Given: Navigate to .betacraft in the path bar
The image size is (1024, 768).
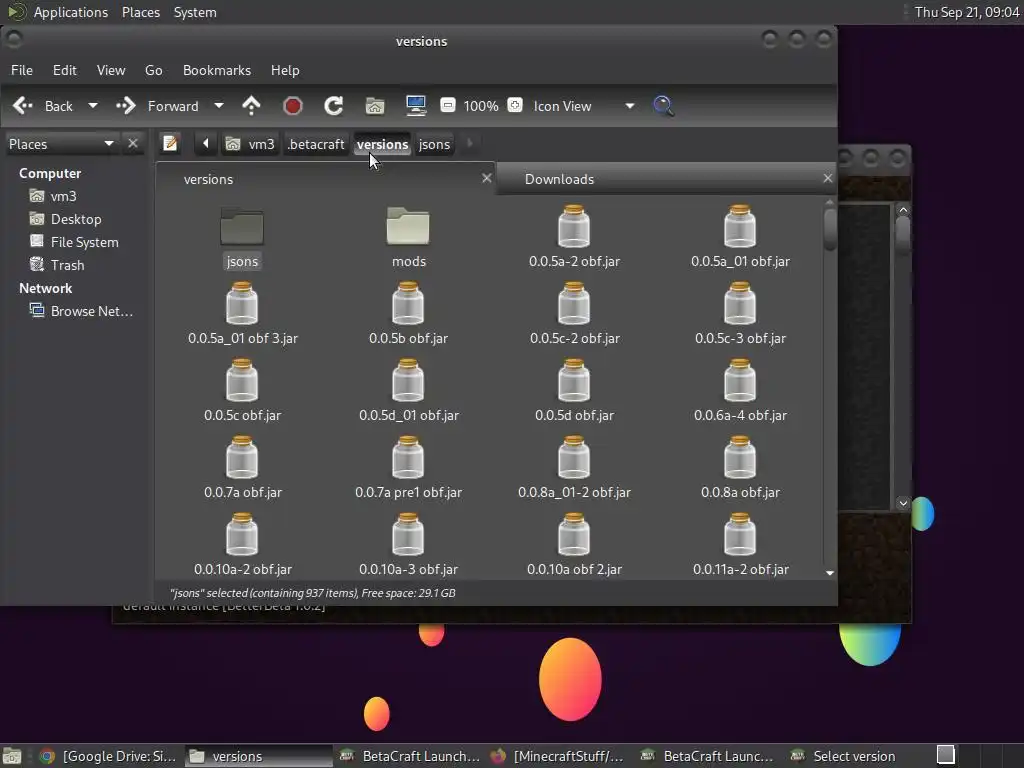Looking at the screenshot, I should (x=315, y=144).
